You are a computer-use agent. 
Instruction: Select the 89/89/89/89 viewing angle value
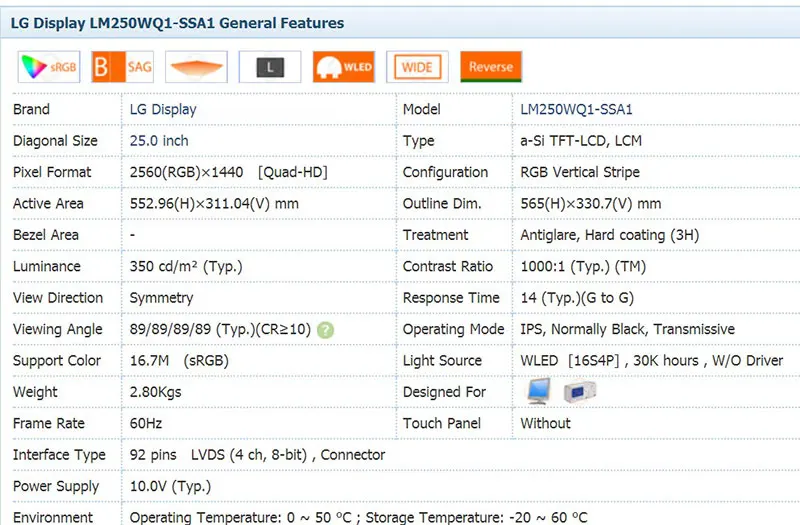220,329
